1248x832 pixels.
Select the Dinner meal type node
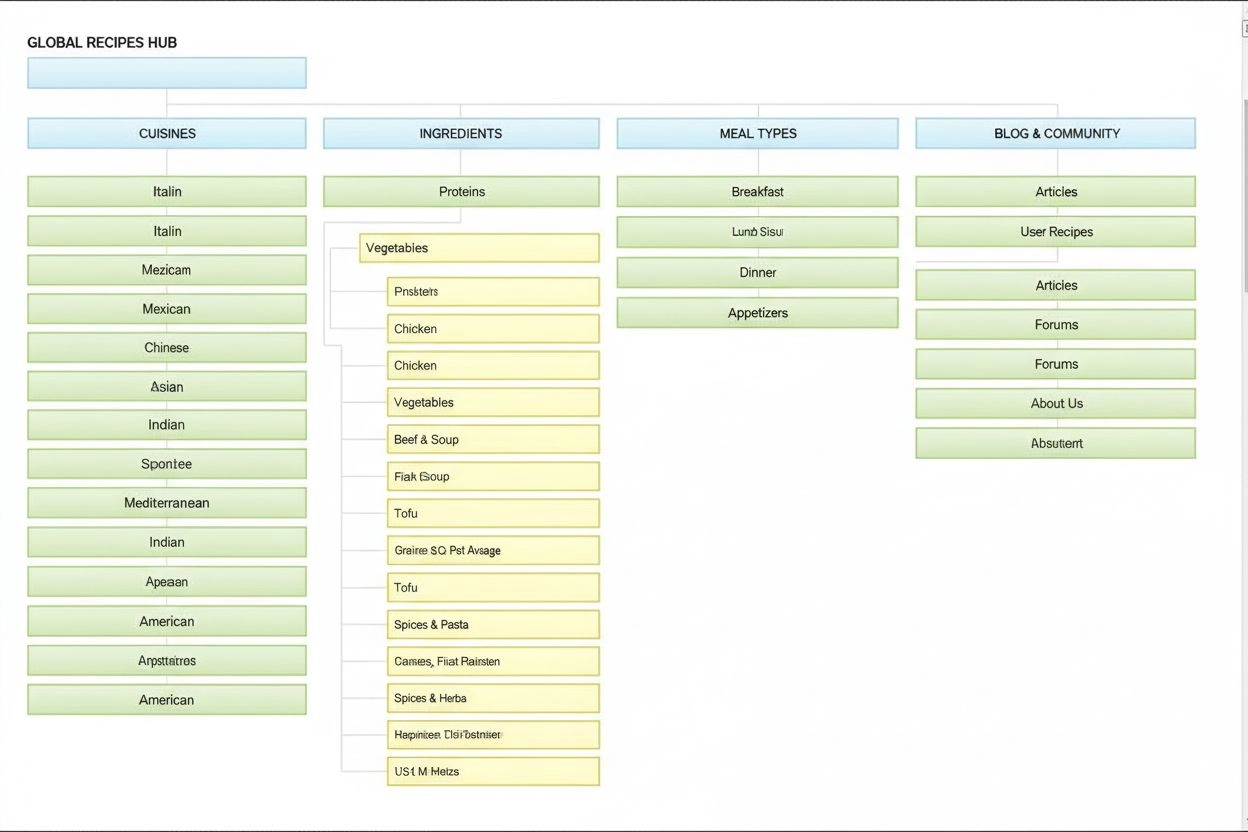click(757, 272)
